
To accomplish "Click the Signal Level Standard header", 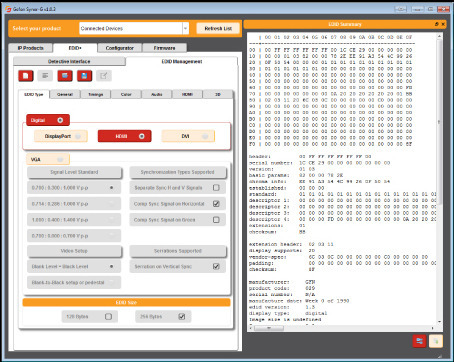I will pyautogui.click(x=74, y=172).
